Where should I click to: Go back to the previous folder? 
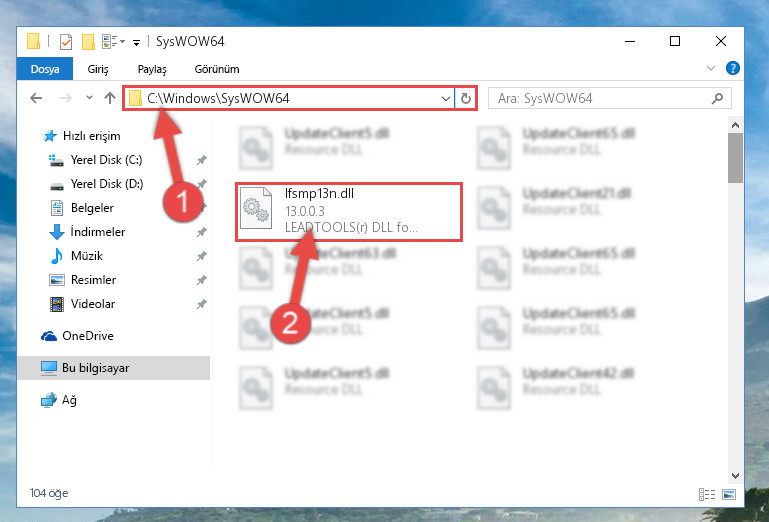(x=36, y=98)
